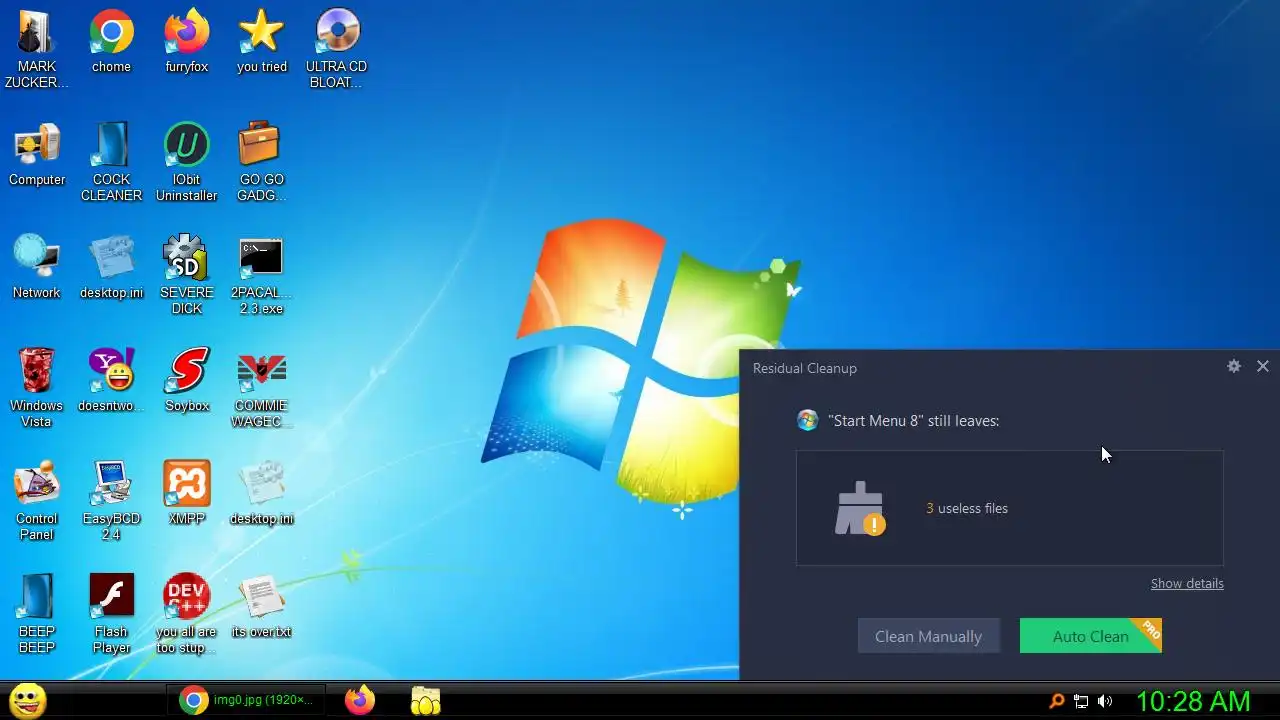Screen dimensions: 1280x720
Task: Launch the 2PACAL... 2.3.exe console icon
Action: pos(261,275)
